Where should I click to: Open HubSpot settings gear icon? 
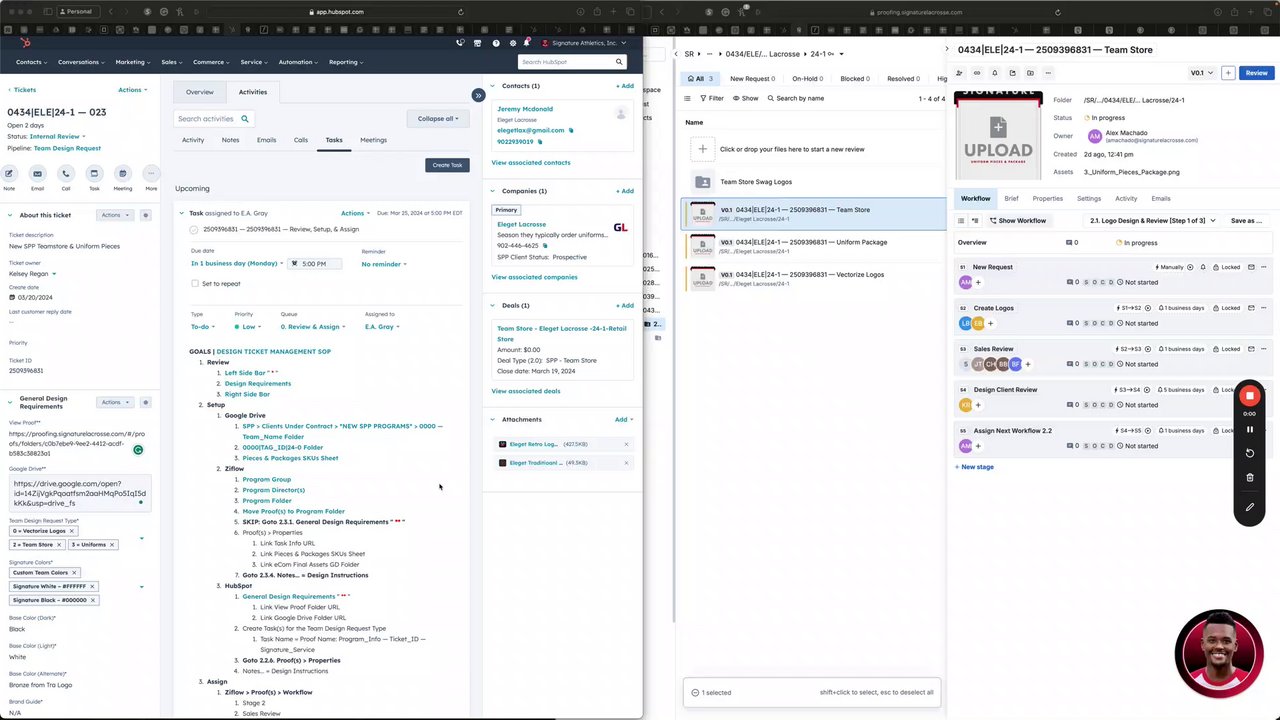pyautogui.click(x=513, y=43)
